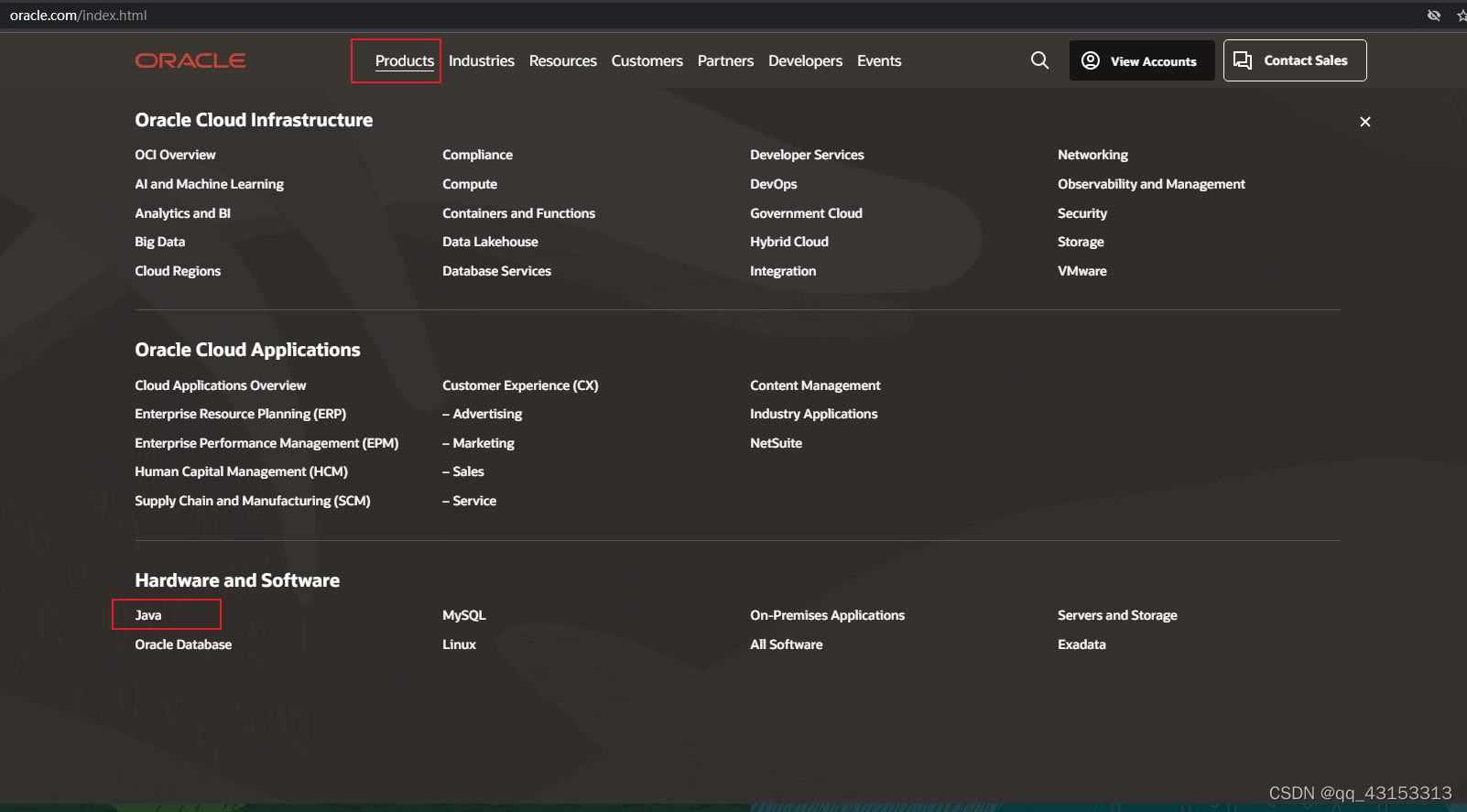Open the Events menu
The height and width of the screenshot is (812, 1467).
879,60
